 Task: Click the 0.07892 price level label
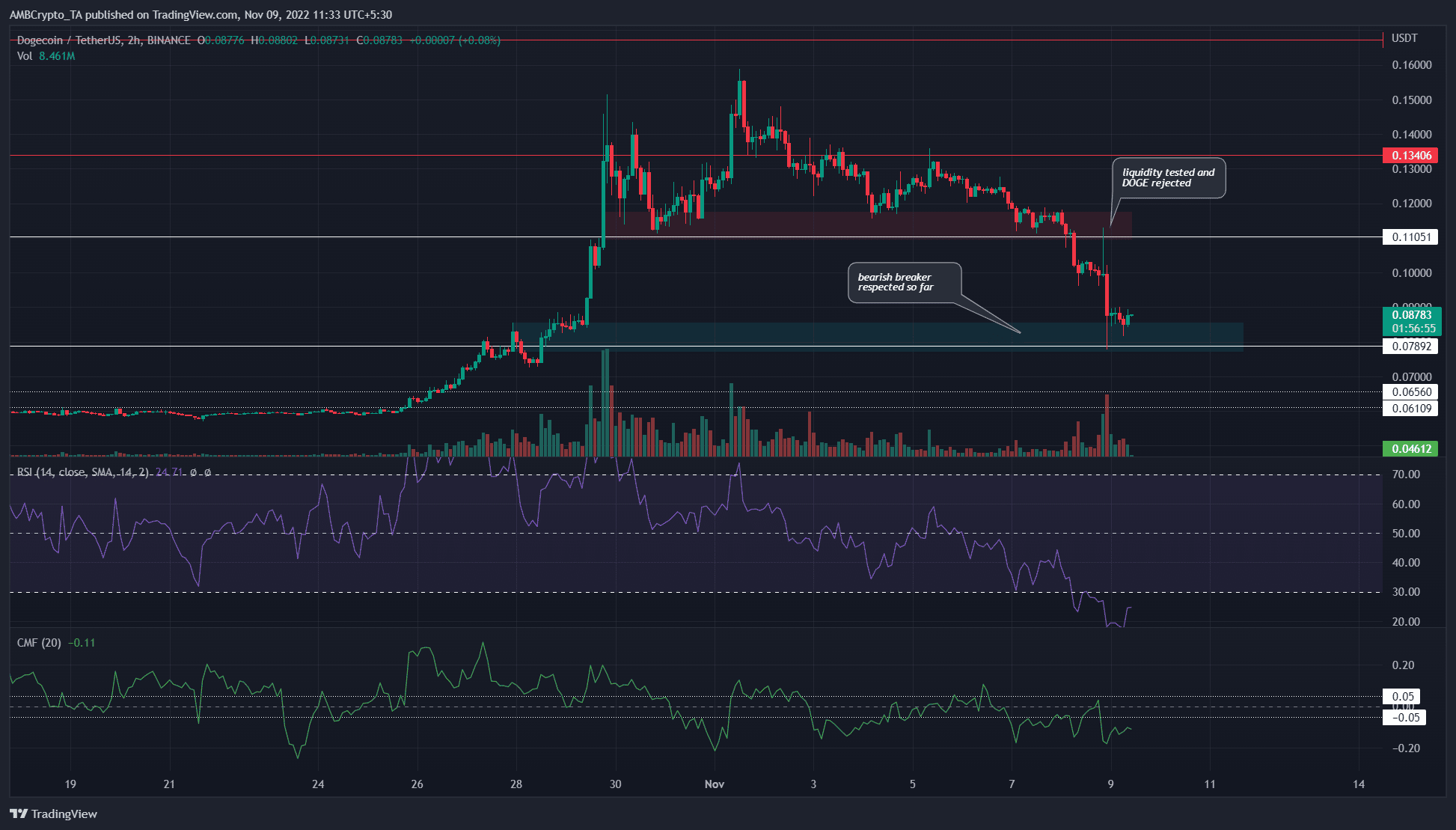[x=1410, y=346]
